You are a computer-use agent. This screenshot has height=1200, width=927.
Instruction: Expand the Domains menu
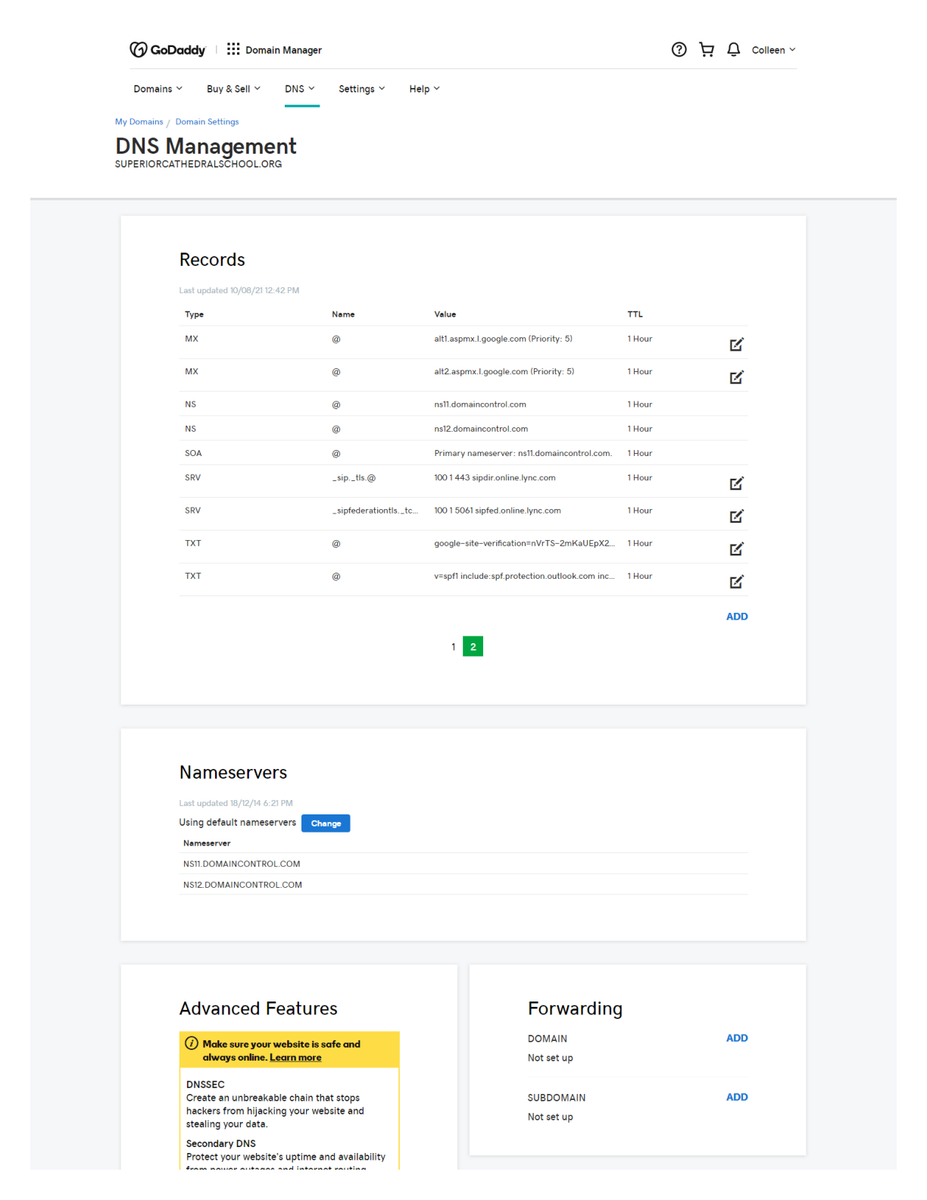click(x=158, y=89)
